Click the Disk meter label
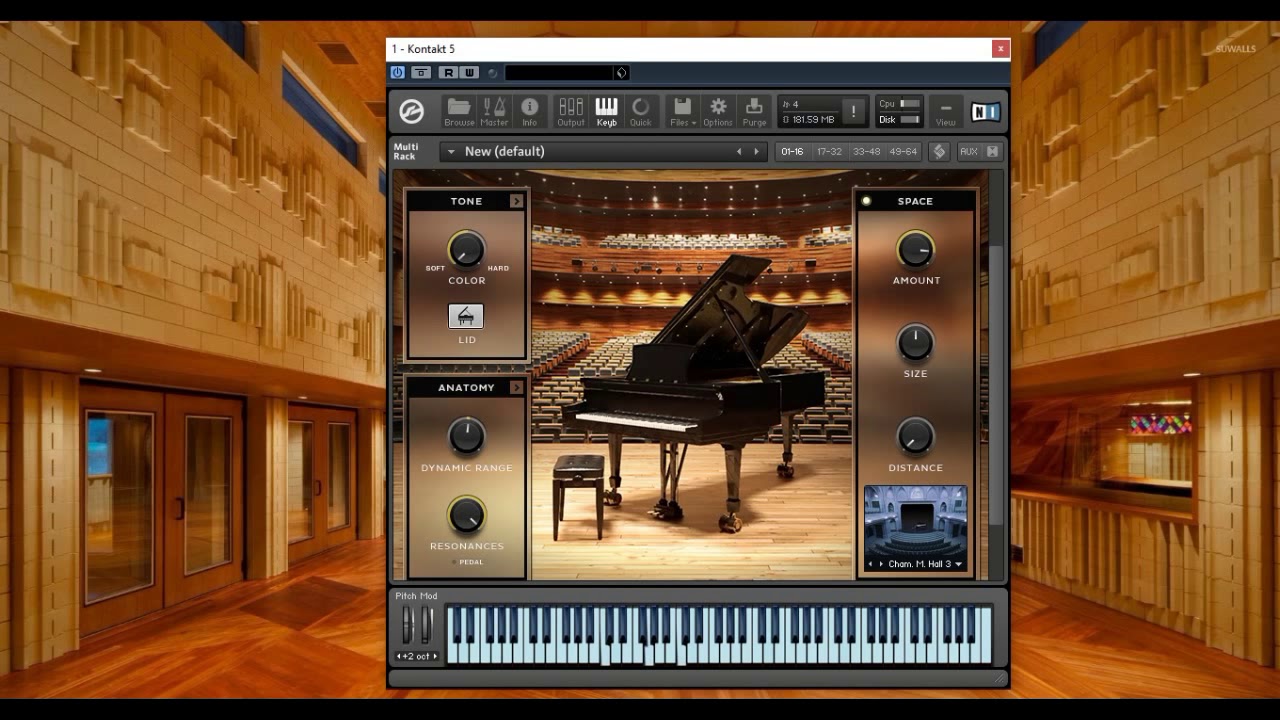This screenshot has width=1280, height=720. point(887,120)
